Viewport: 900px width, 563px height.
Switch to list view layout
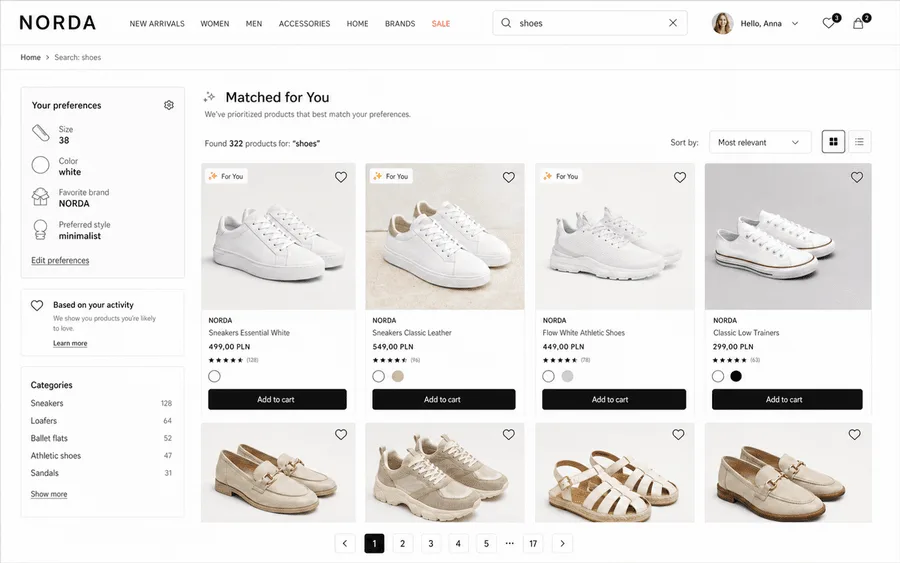click(x=859, y=142)
